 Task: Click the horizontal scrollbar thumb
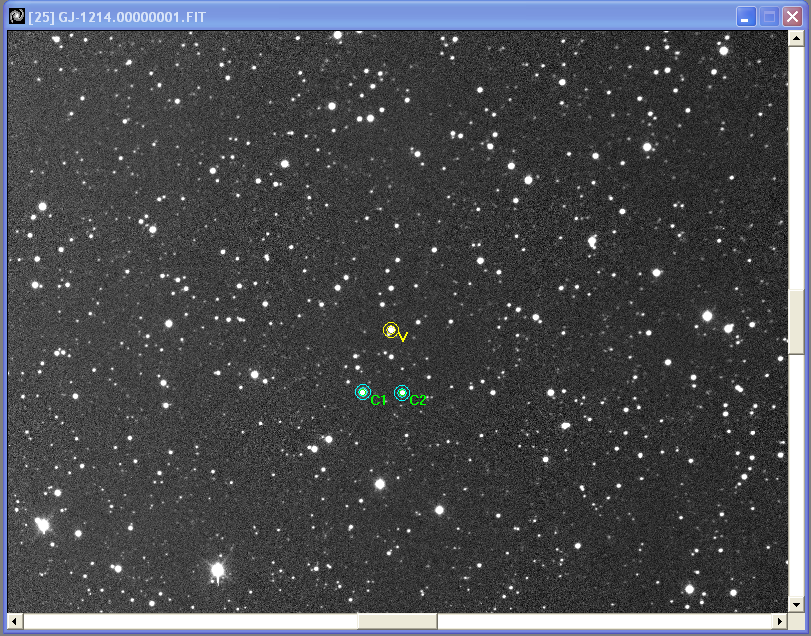pos(397,622)
